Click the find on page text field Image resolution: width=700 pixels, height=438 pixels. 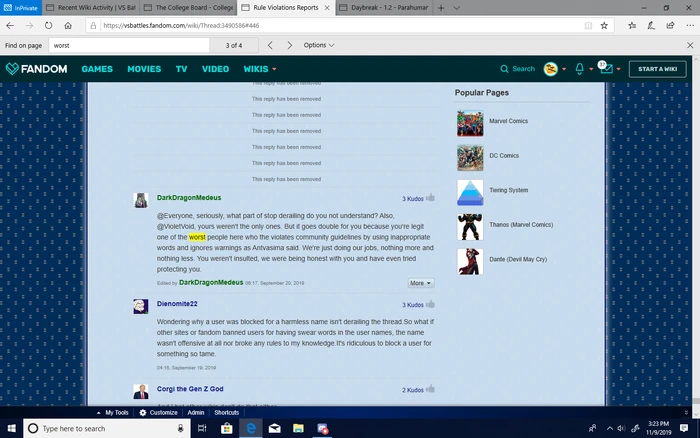(x=129, y=45)
